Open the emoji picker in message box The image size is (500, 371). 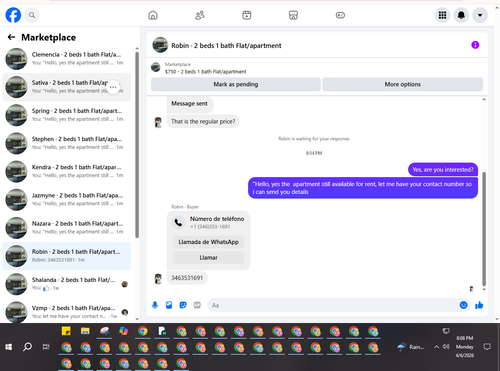(463, 305)
